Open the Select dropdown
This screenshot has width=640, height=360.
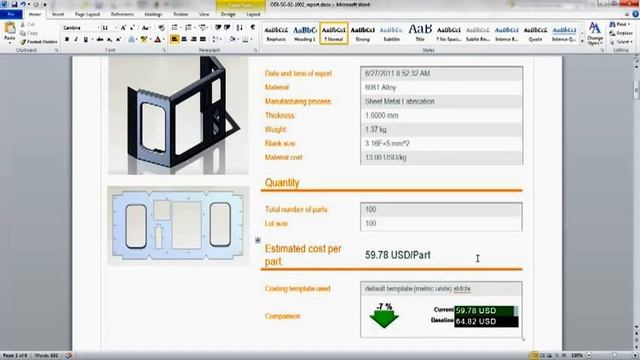click(621, 42)
